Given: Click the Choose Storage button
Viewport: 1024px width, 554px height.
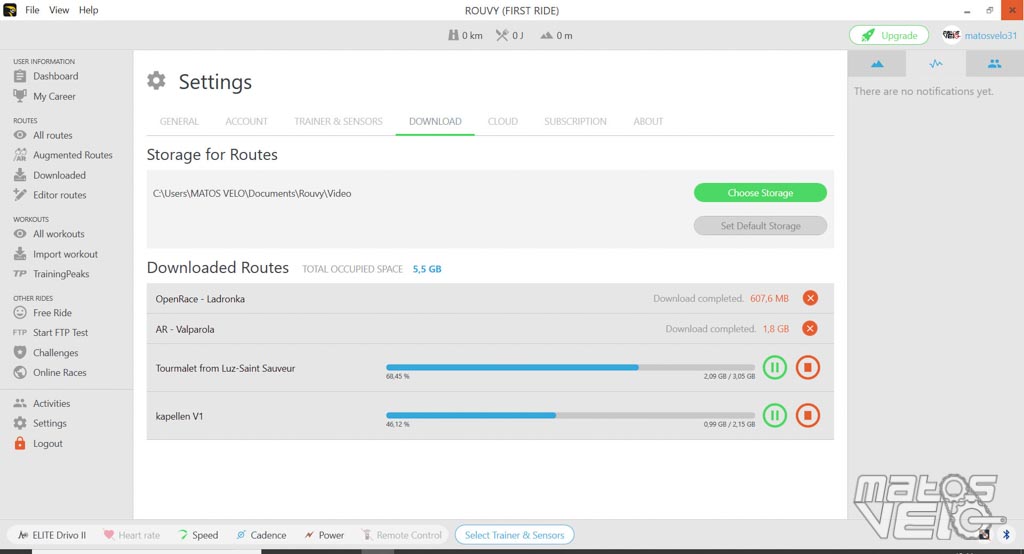Looking at the screenshot, I should point(760,193).
